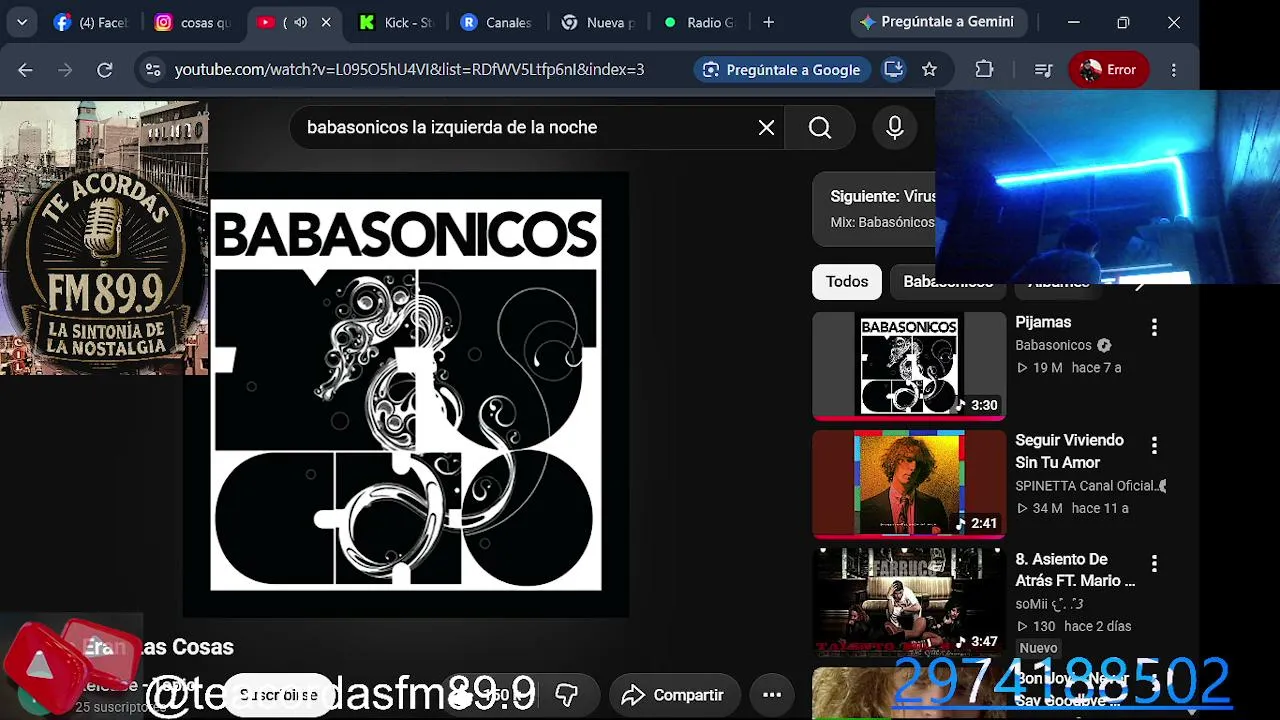Go back to the previous page
The width and height of the screenshot is (1280, 720).
26,70
